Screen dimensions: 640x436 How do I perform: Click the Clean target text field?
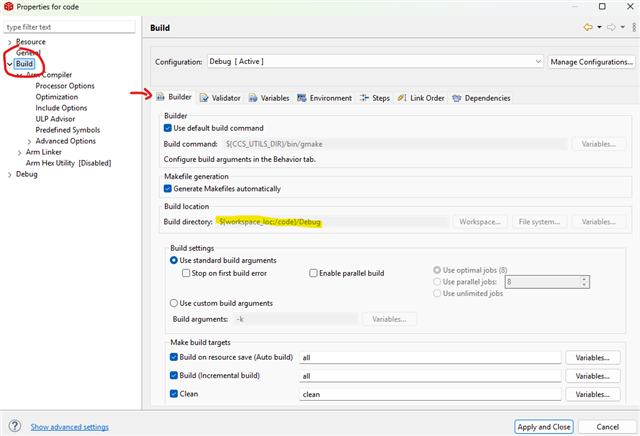(430, 394)
